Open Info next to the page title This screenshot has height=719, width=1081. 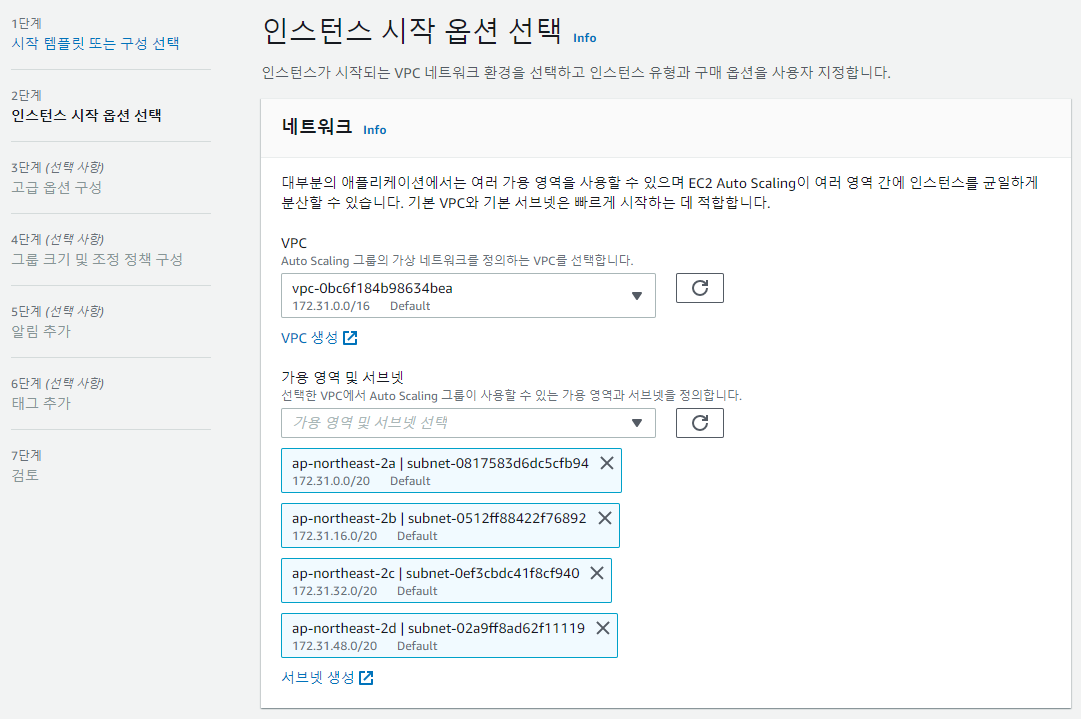tap(585, 38)
